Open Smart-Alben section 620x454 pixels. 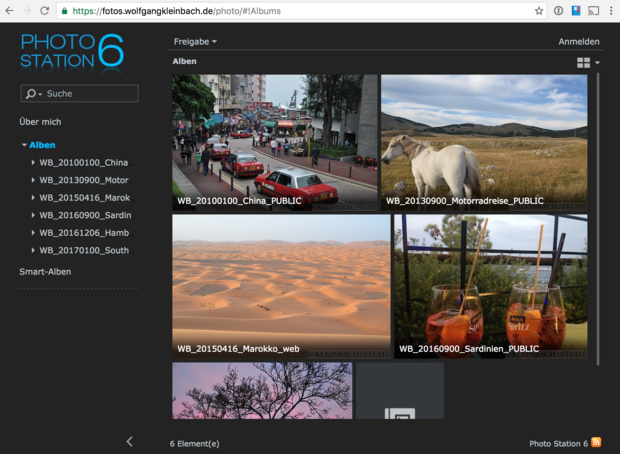point(45,271)
